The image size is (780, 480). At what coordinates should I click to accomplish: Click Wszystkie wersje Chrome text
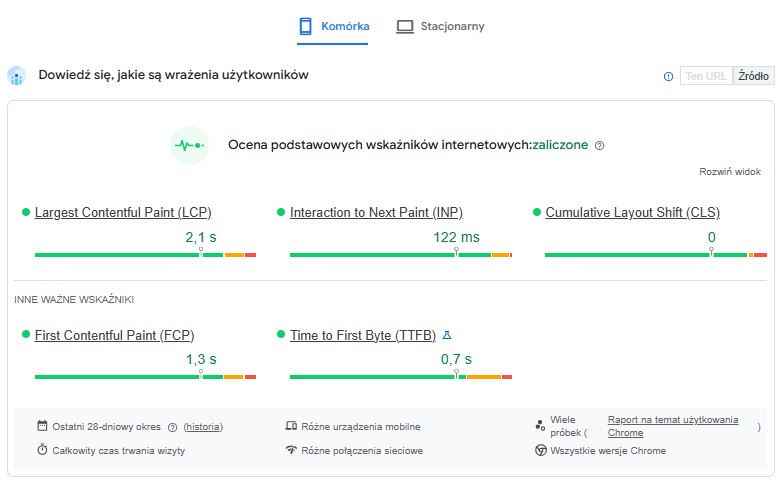(x=608, y=451)
